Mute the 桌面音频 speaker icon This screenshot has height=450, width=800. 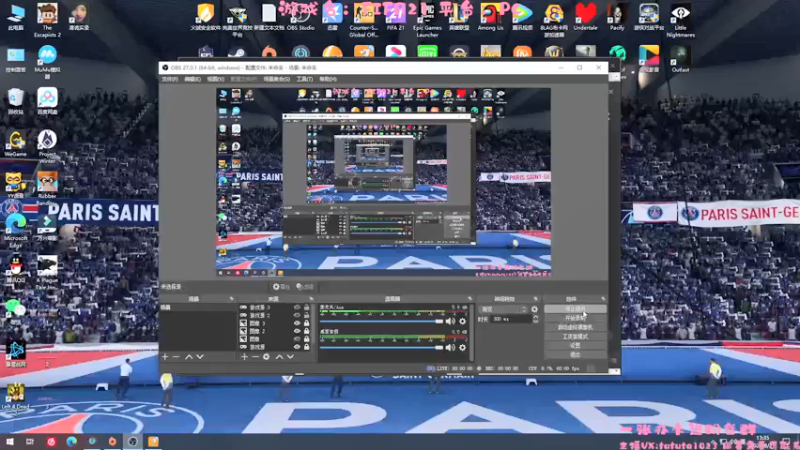pyautogui.click(x=450, y=347)
